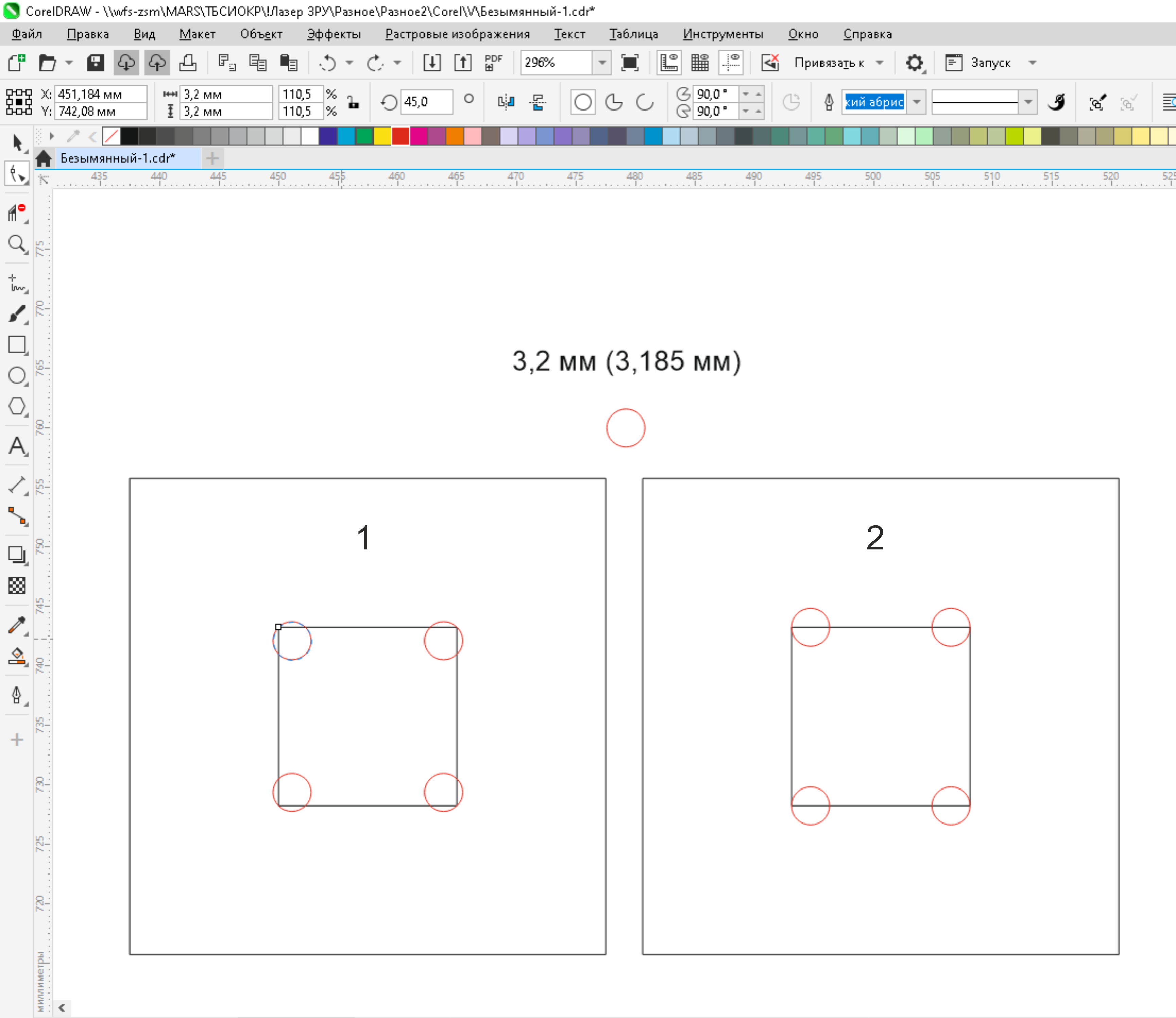The height and width of the screenshot is (1018, 1176).
Task: Select the Zoom tool in the toolbox
Action: click(17, 244)
